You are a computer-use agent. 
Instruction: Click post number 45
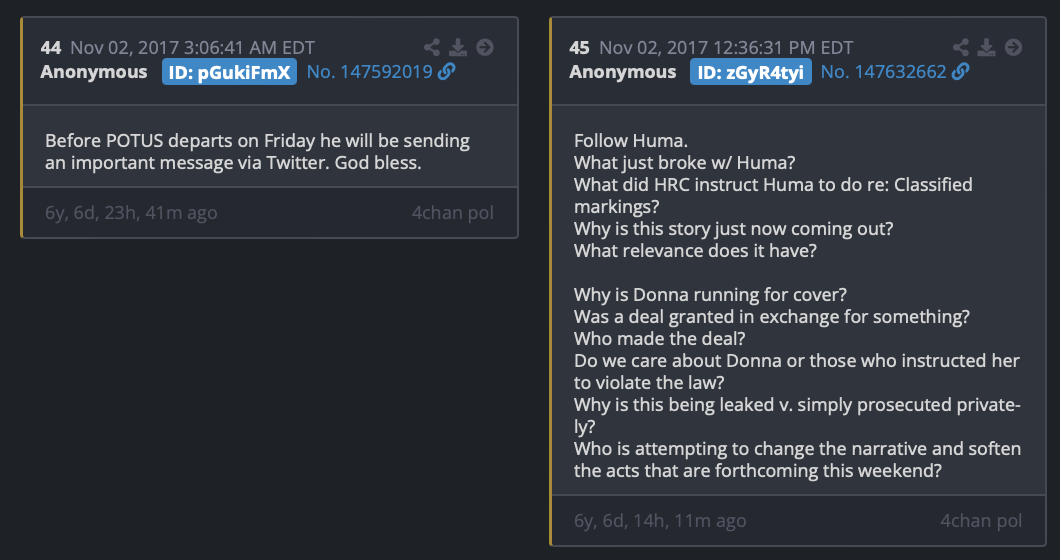tap(579, 47)
